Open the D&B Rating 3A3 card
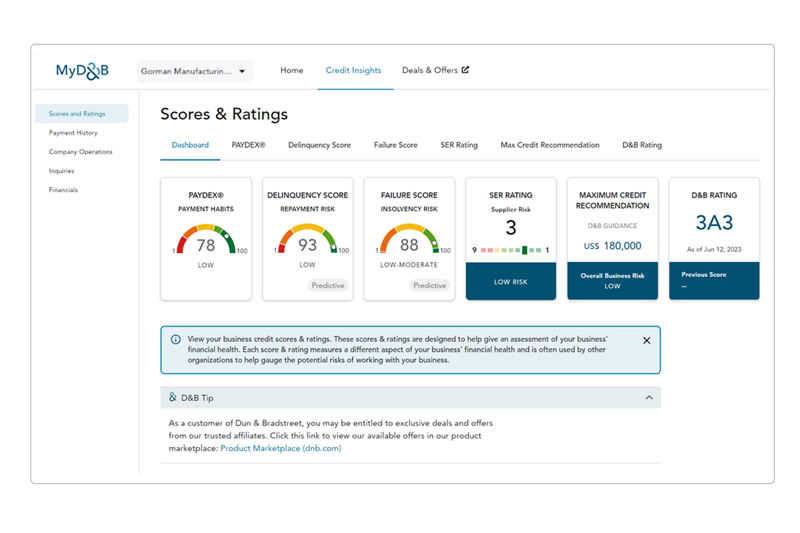Image resolution: width=800 pixels, height=533 pixels. (x=714, y=223)
